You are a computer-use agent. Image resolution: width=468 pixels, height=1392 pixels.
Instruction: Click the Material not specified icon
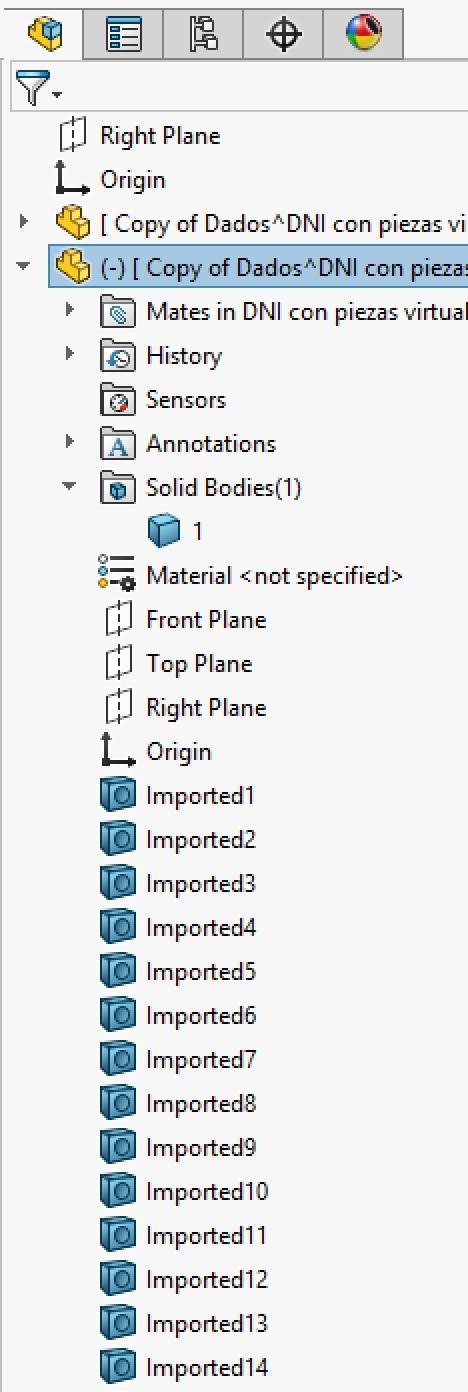[117, 575]
